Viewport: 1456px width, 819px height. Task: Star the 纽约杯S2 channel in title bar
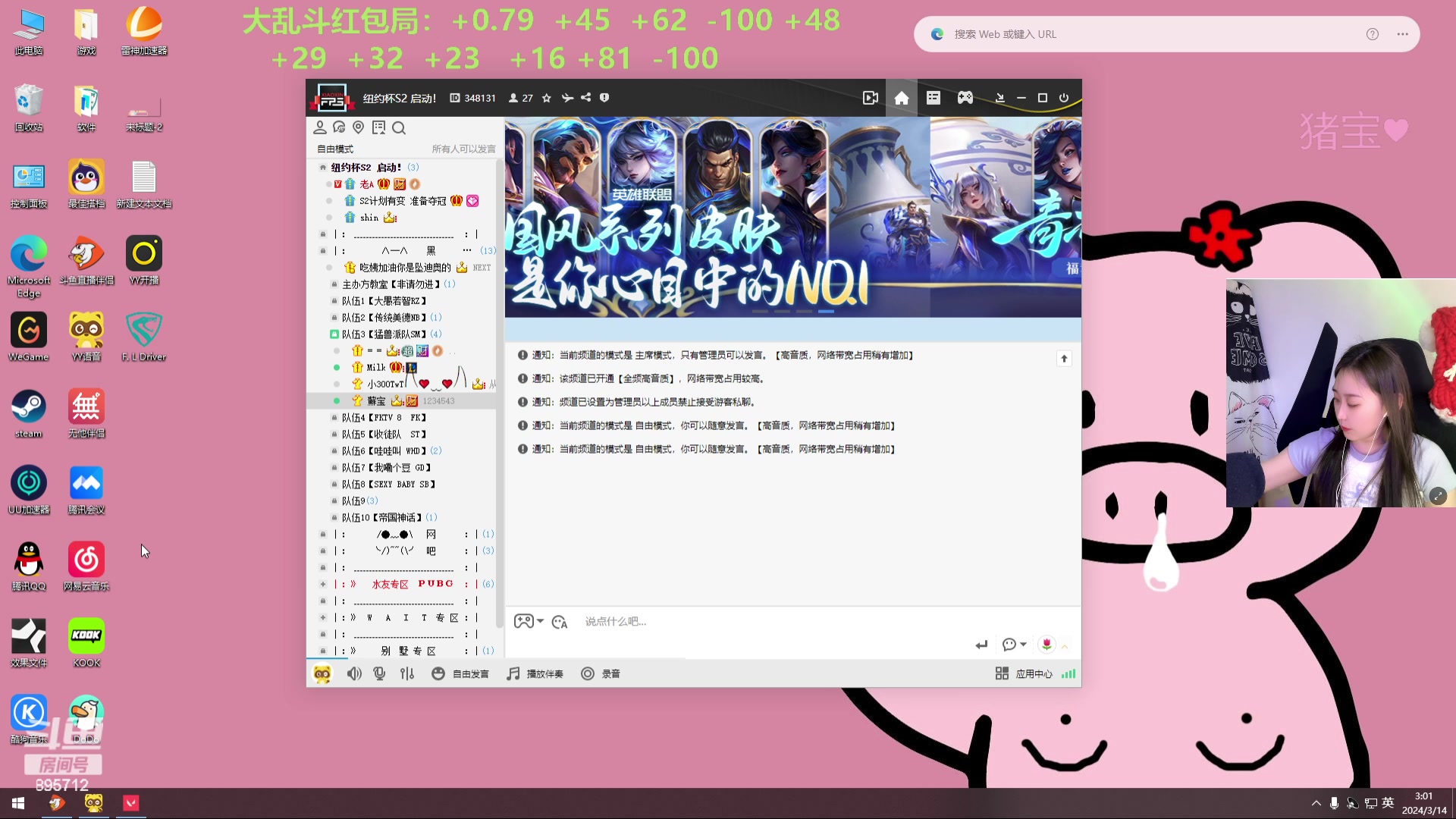[x=547, y=97]
